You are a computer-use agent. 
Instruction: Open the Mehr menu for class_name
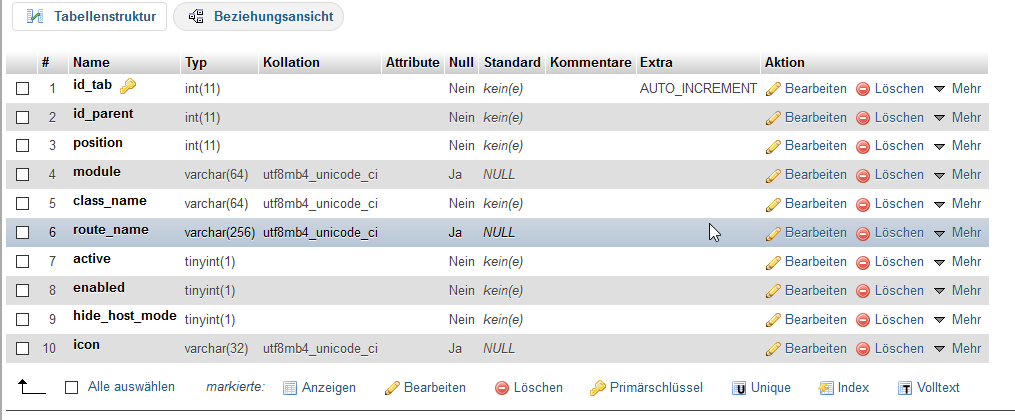click(957, 204)
